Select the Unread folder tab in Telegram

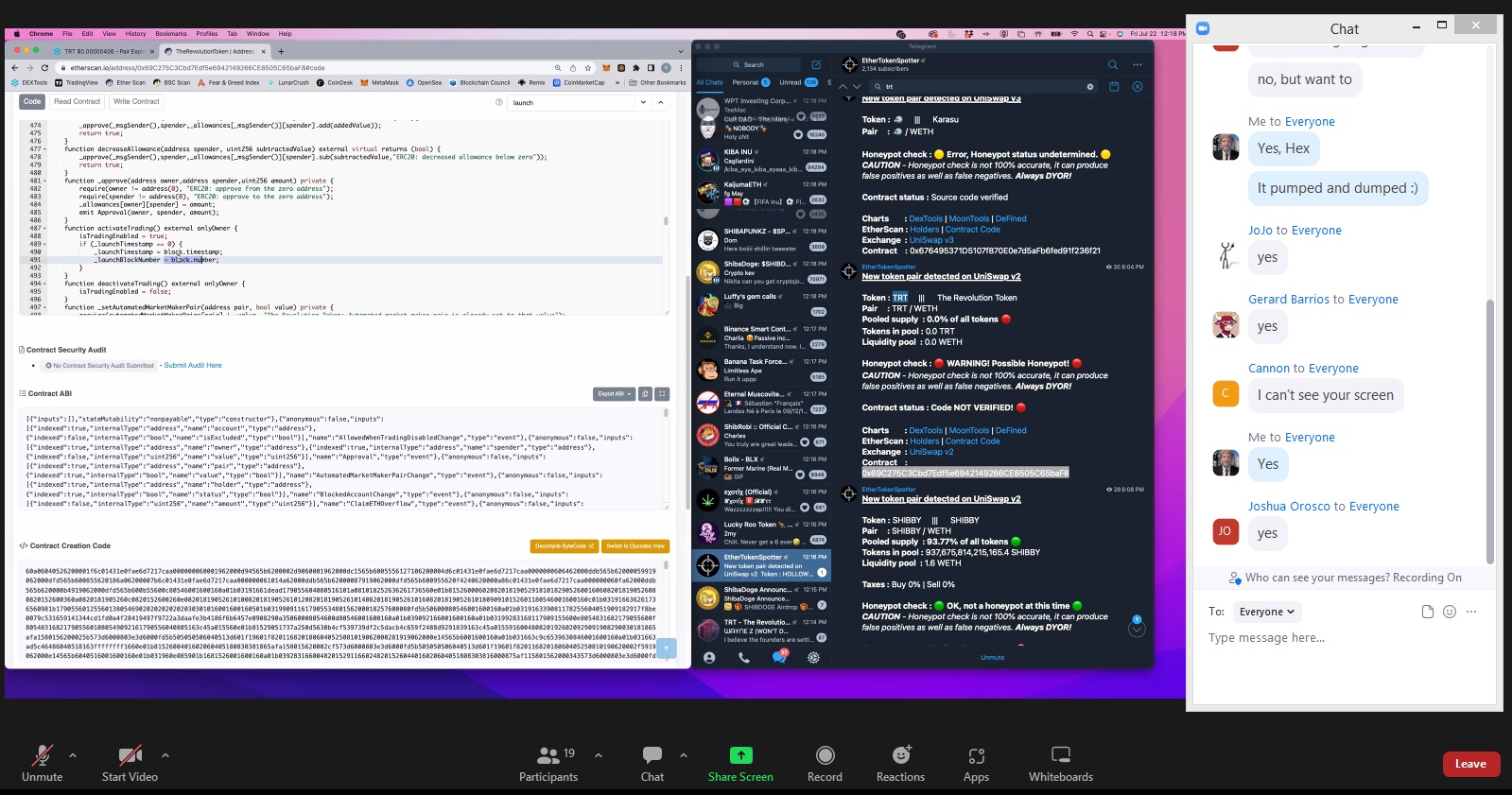pos(798,82)
